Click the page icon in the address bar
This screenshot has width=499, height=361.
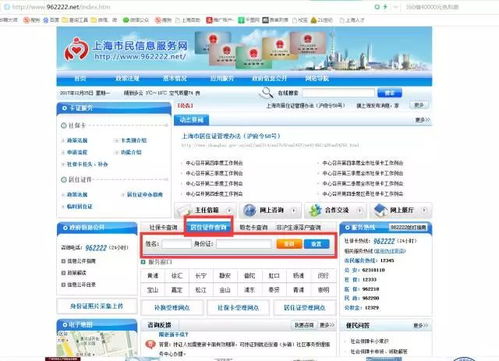tap(6, 7)
